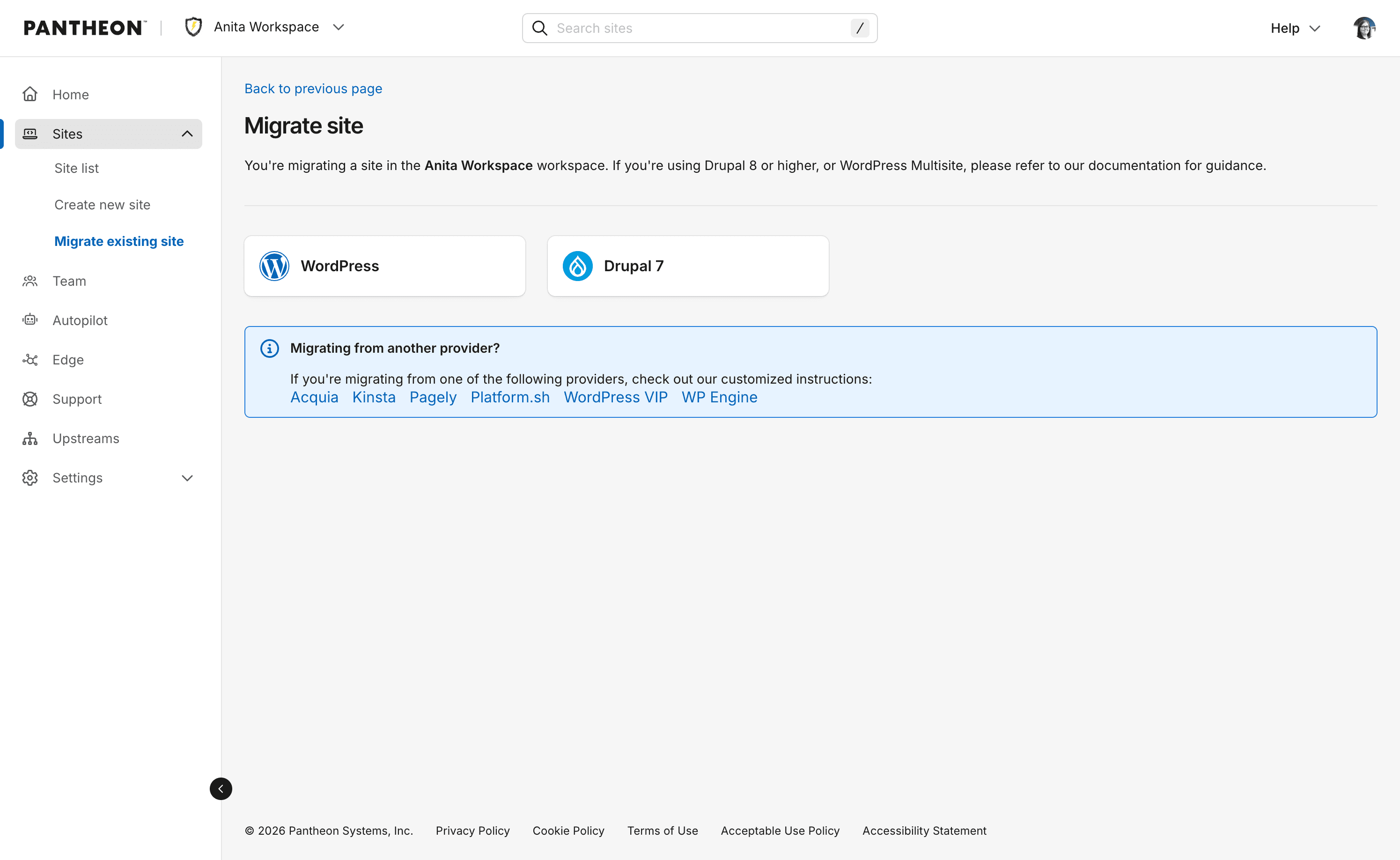This screenshot has width=1400, height=860.
Task: Click the workspace shield icon
Action: 193,27
